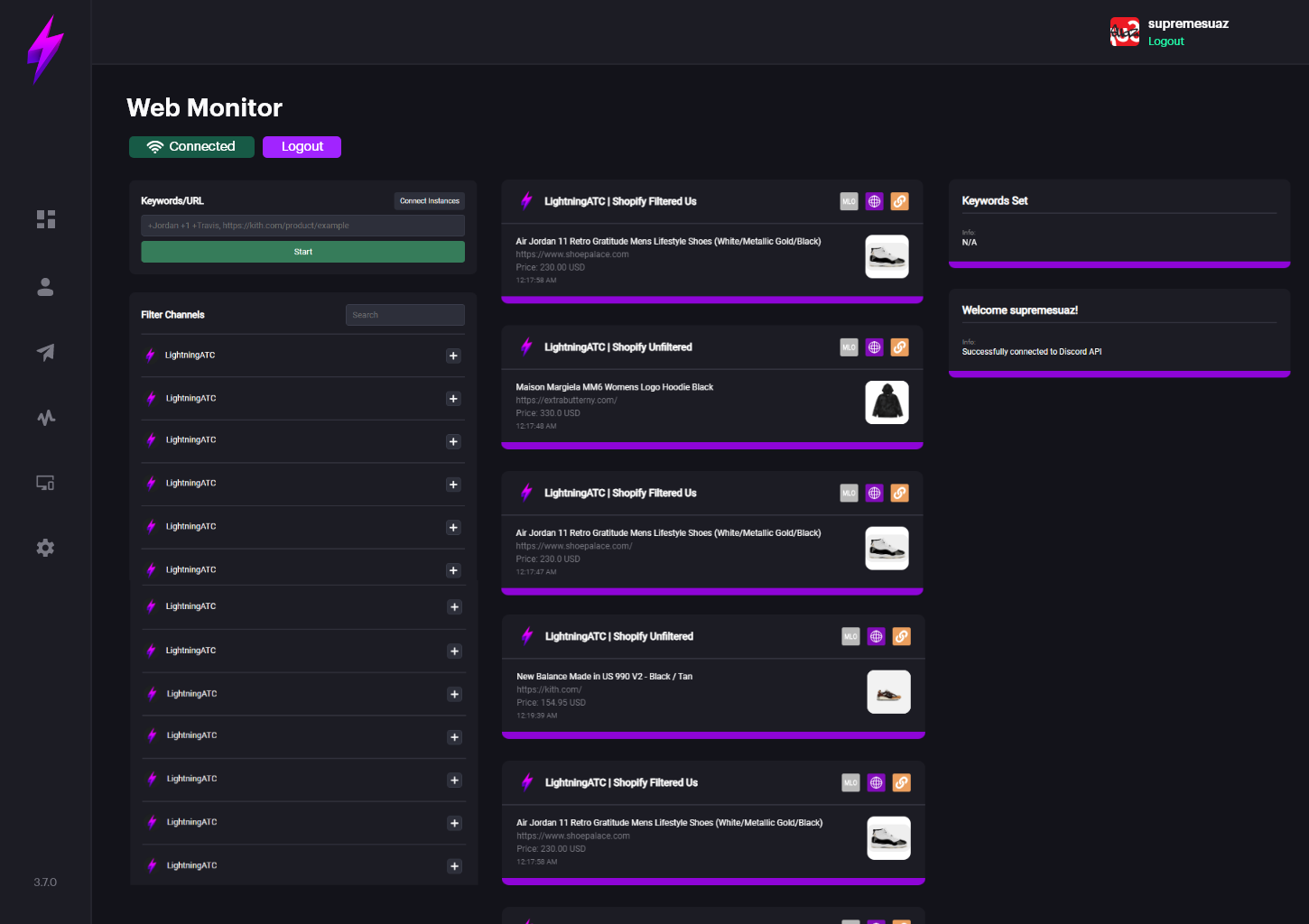This screenshot has width=1309, height=924.
Task: Click 'LightningATC | Shopify Unfiltered' above Maison Margiela
Action: click(618, 347)
